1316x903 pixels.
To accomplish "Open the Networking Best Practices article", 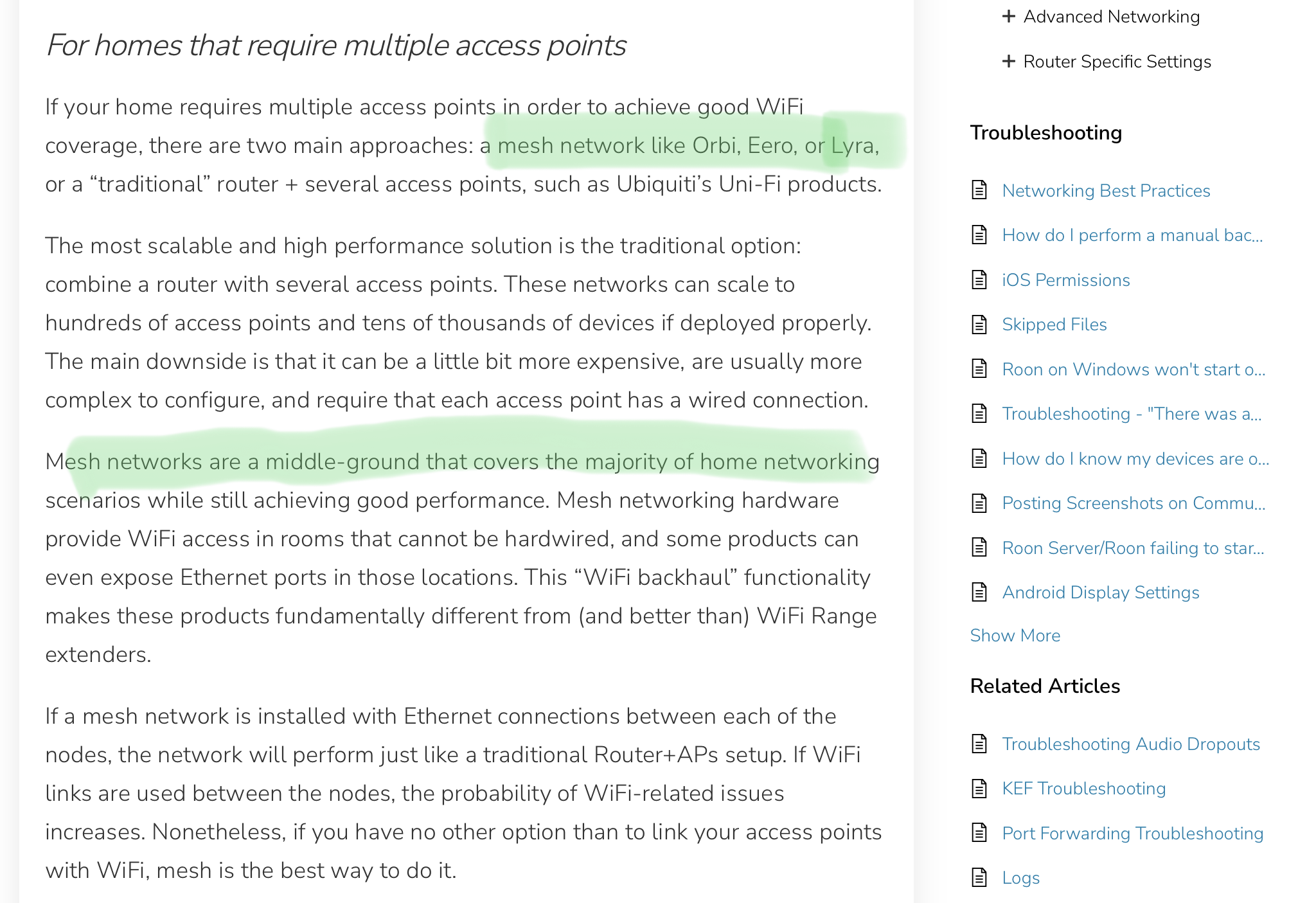I will click(x=1106, y=190).
